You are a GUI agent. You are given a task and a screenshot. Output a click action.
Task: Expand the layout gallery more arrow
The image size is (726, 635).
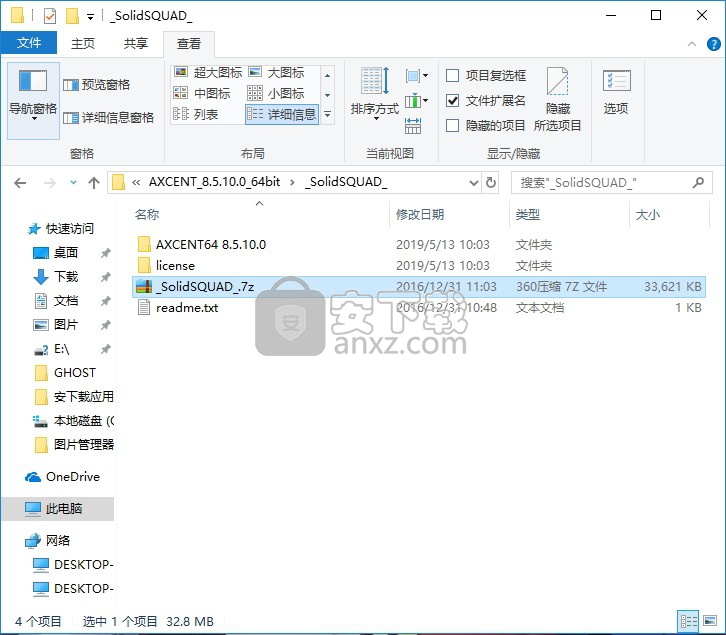point(327,114)
